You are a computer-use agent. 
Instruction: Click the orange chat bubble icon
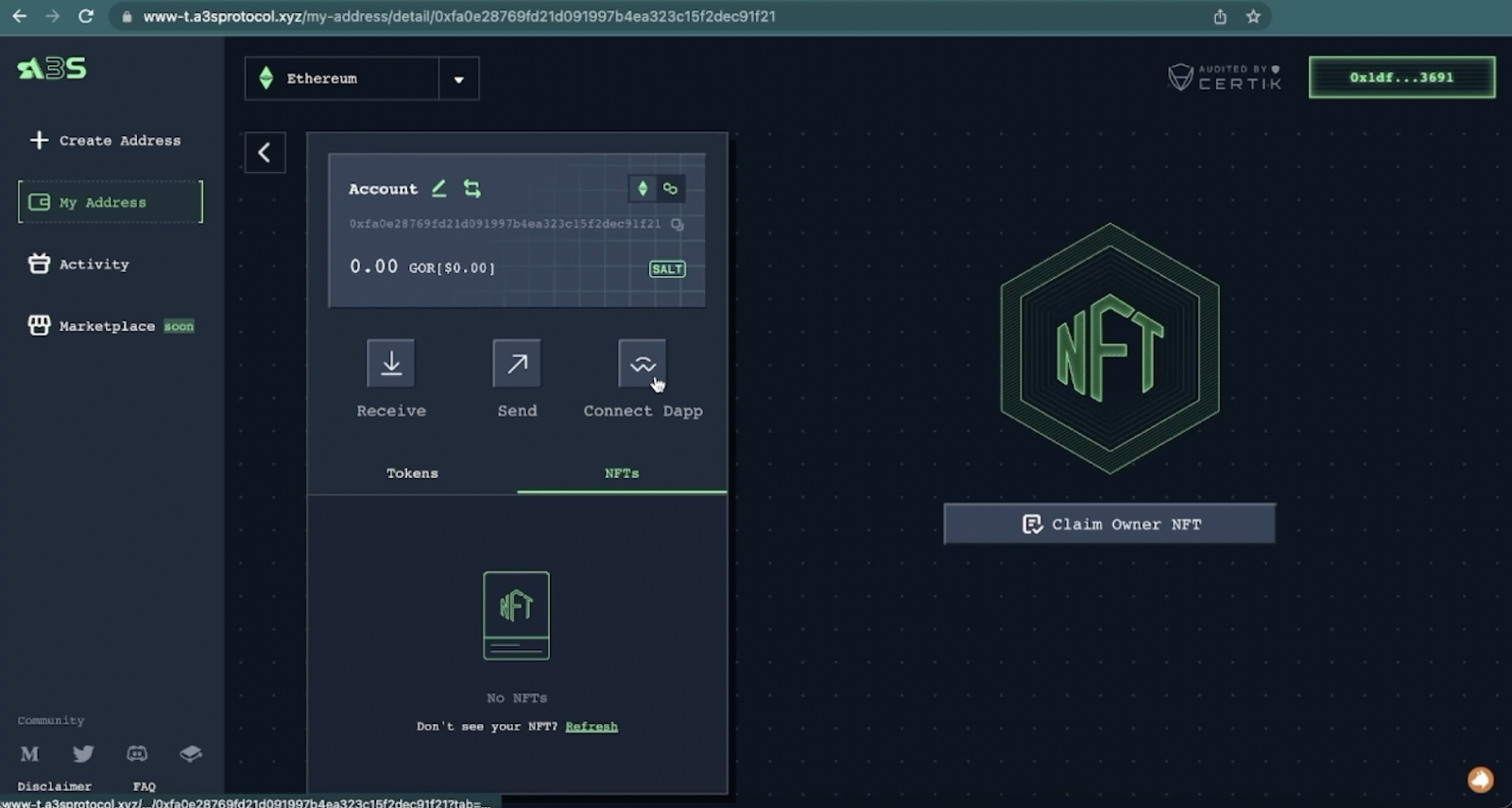[1480, 780]
